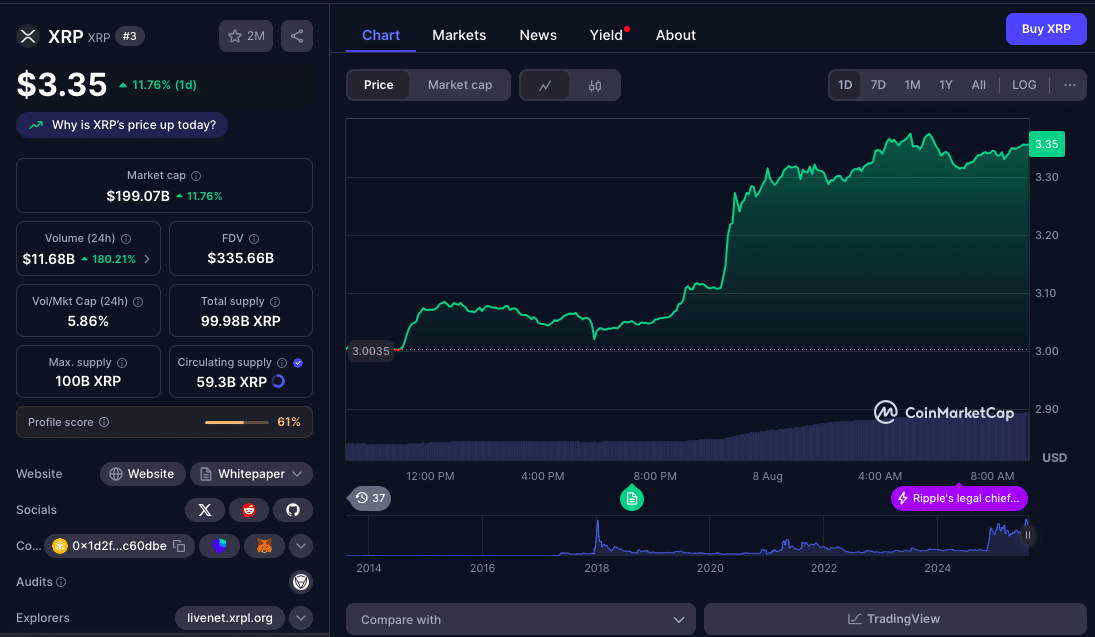Switch to line chart view

pyautogui.click(x=545, y=85)
